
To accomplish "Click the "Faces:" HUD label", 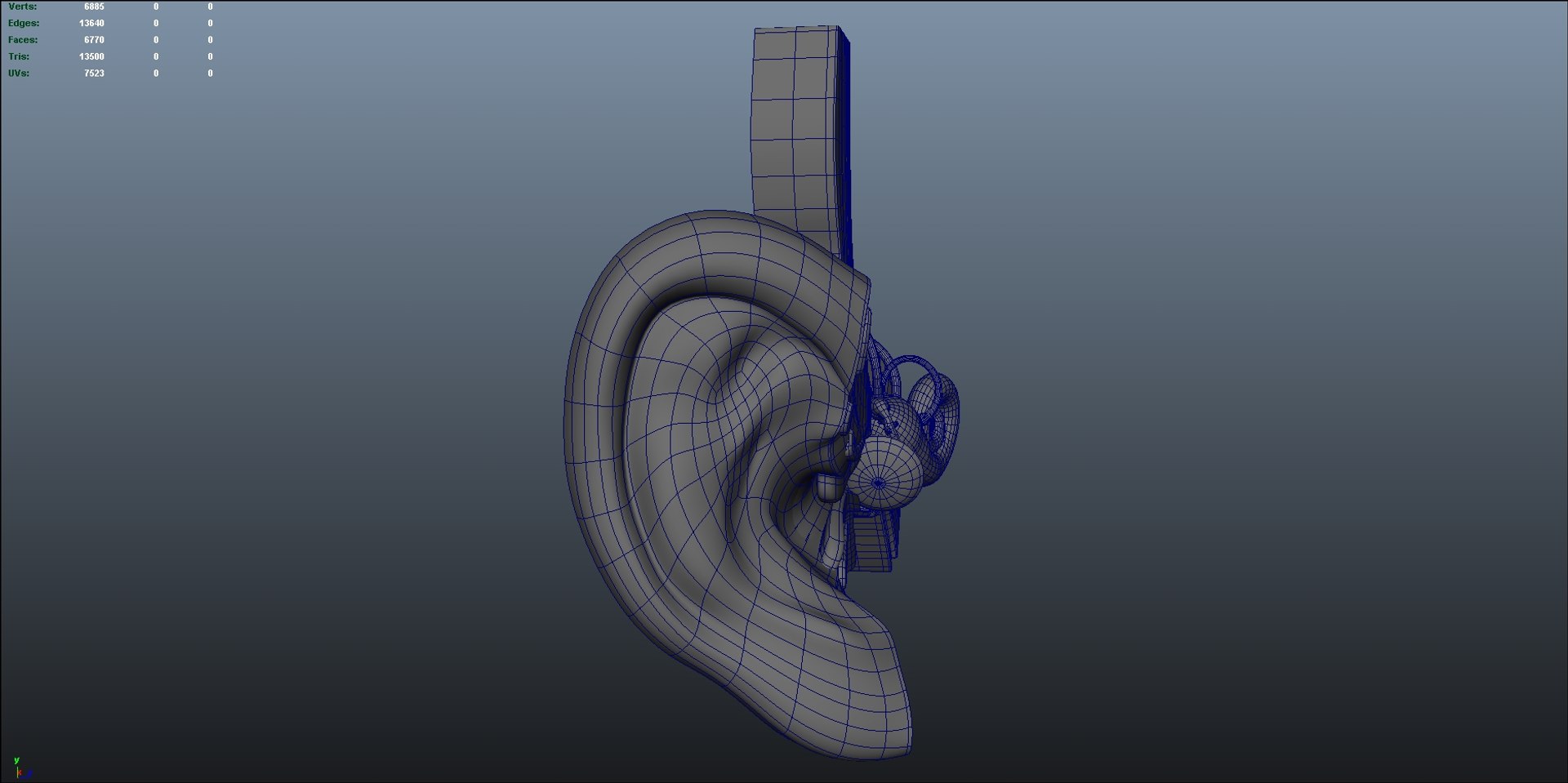I will [x=23, y=40].
